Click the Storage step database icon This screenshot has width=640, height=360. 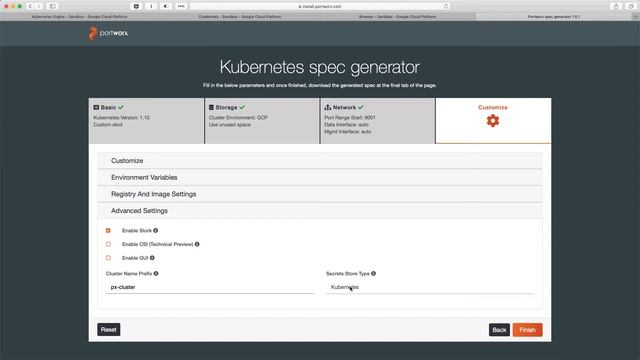(211, 107)
